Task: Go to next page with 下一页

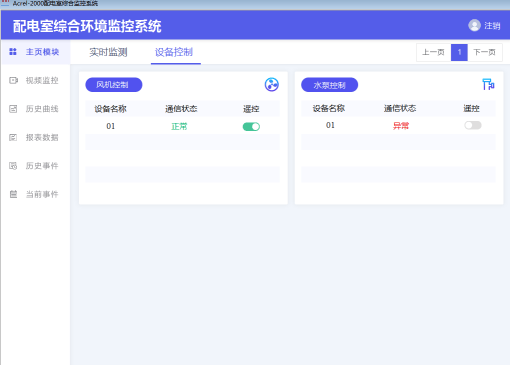Action: [485, 52]
